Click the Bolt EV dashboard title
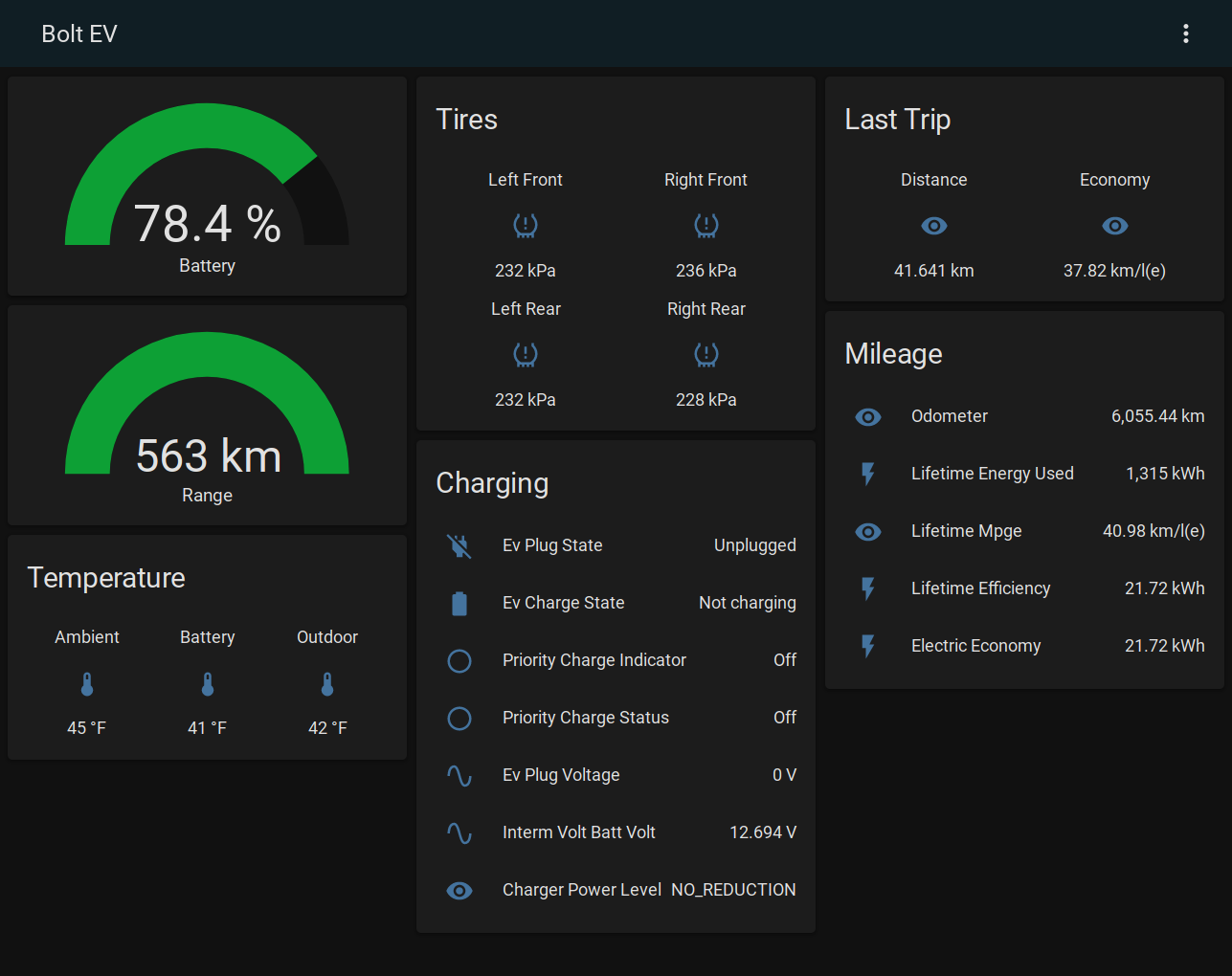The image size is (1232, 976). [x=79, y=33]
